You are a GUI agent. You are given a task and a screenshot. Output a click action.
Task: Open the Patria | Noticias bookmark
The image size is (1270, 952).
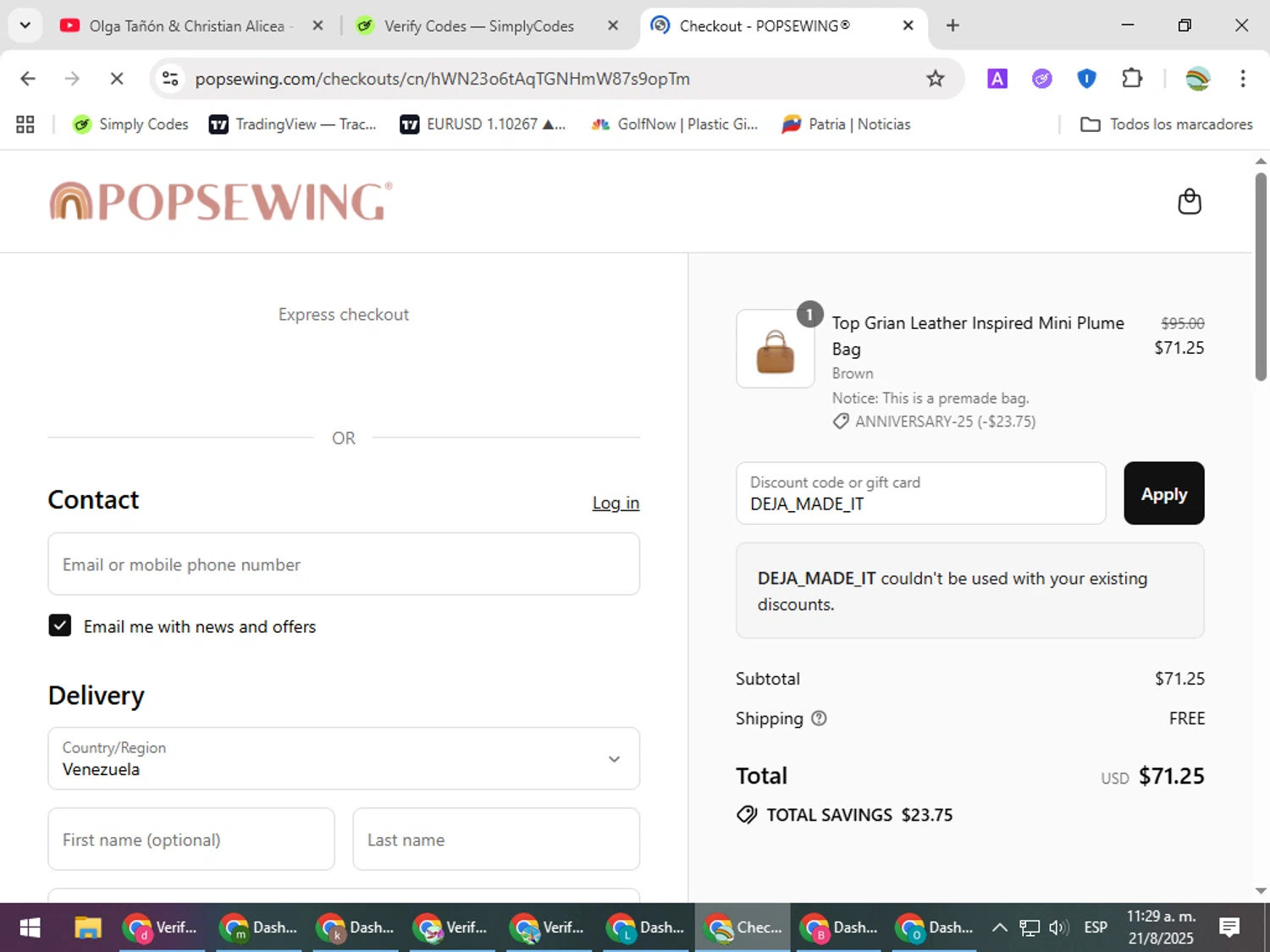(x=847, y=124)
